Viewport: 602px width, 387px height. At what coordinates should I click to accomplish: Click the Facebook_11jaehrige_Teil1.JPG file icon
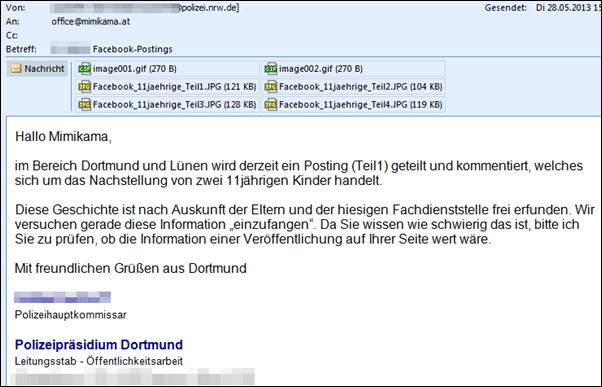pyautogui.click(x=84, y=86)
